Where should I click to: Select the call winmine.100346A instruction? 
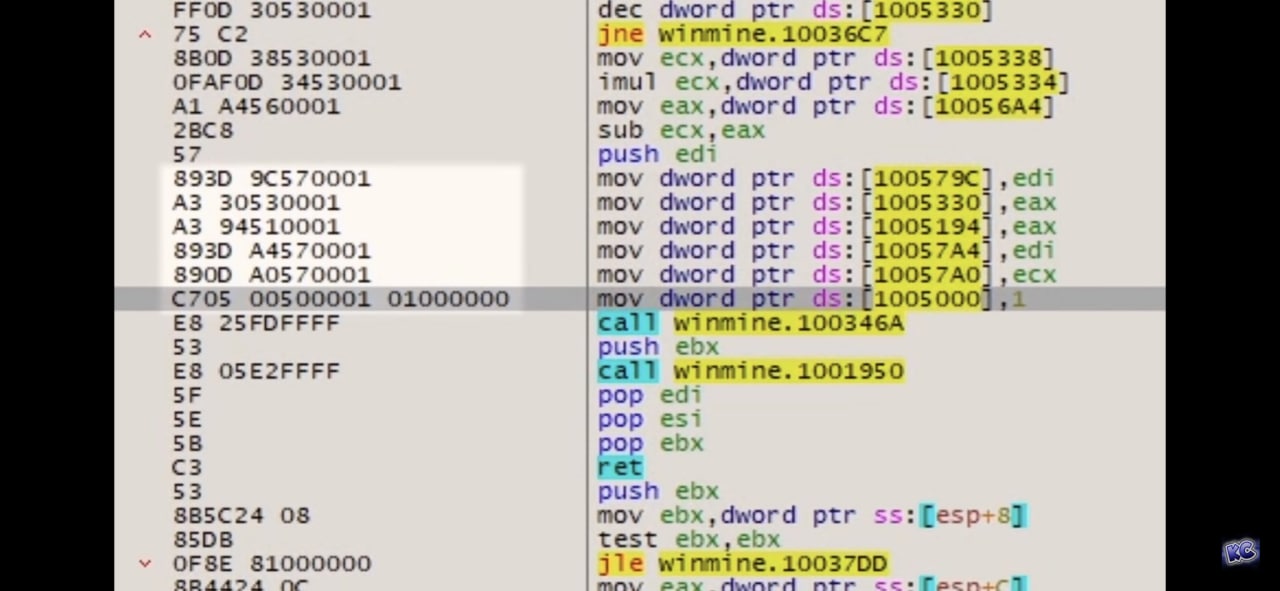pyautogui.click(x=751, y=322)
